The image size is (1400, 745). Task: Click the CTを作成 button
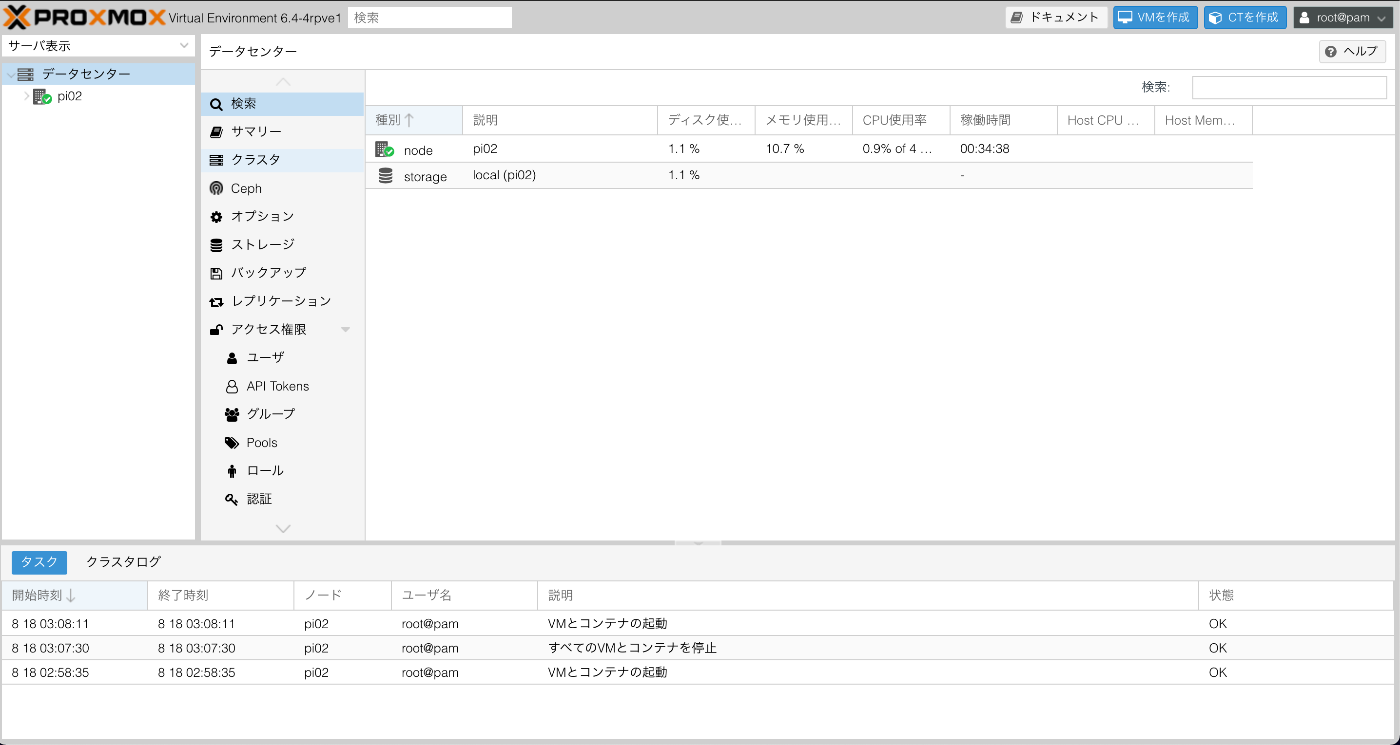[x=1245, y=17]
